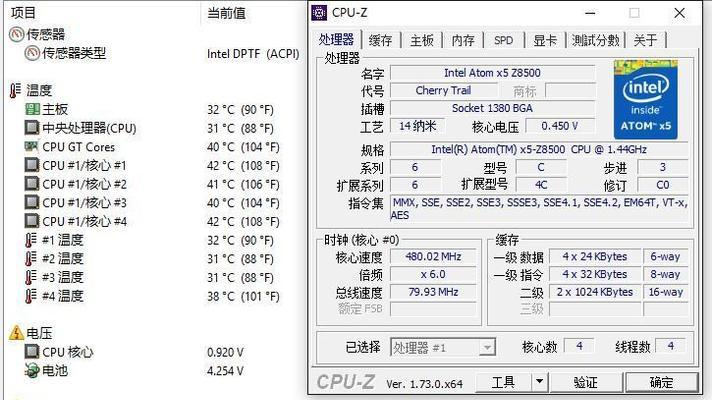Click the chip icon for CPU #1/核心 #1
This screenshot has height=400, width=712.
pyautogui.click(x=32, y=165)
